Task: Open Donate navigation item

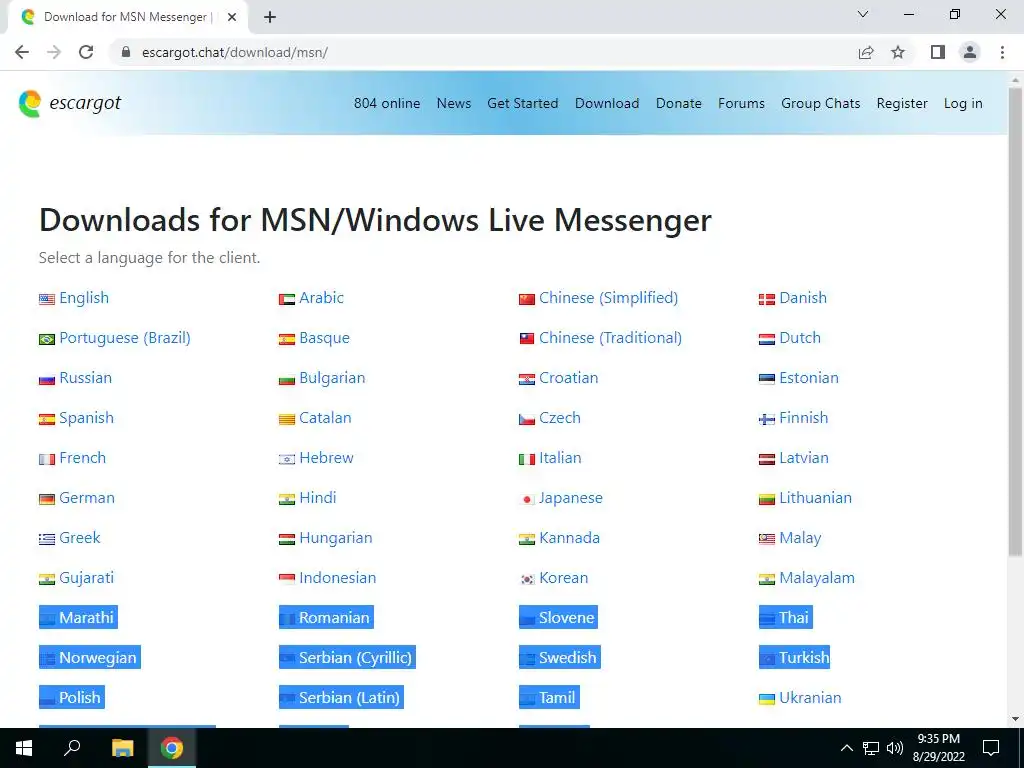Action: (x=679, y=103)
